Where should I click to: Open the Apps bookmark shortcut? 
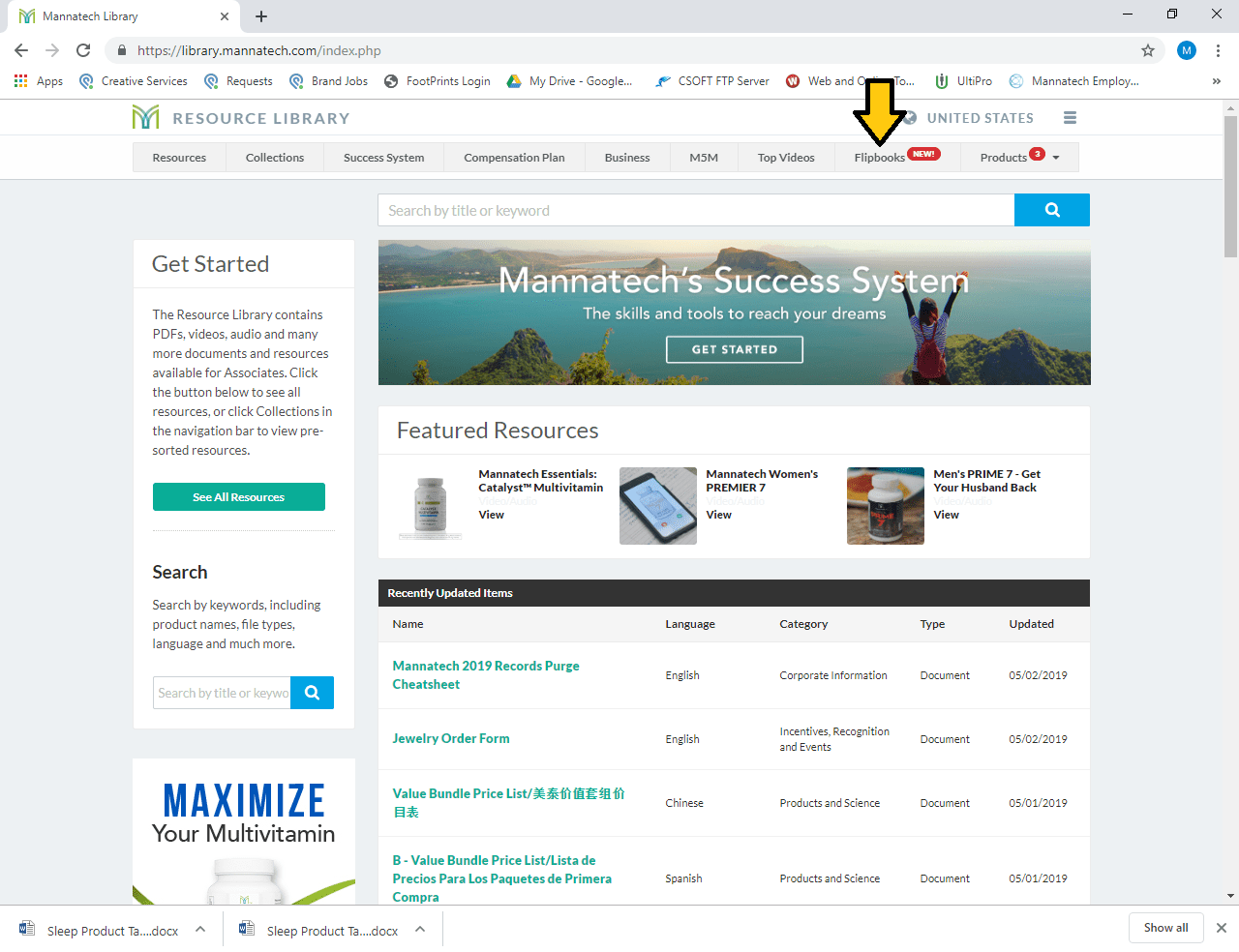[39, 81]
